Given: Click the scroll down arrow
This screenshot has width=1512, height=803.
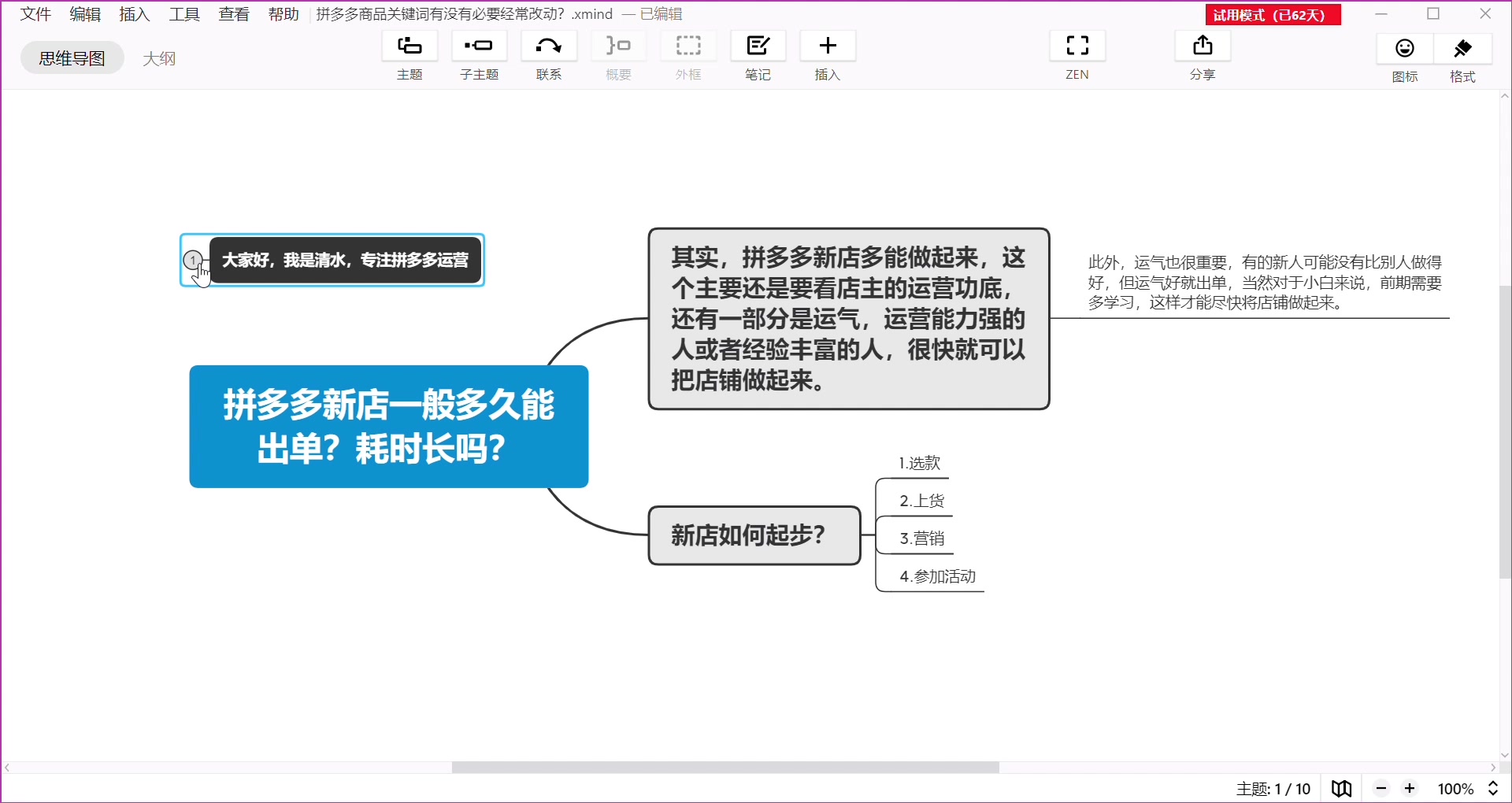Looking at the screenshot, I should coord(1505,755).
